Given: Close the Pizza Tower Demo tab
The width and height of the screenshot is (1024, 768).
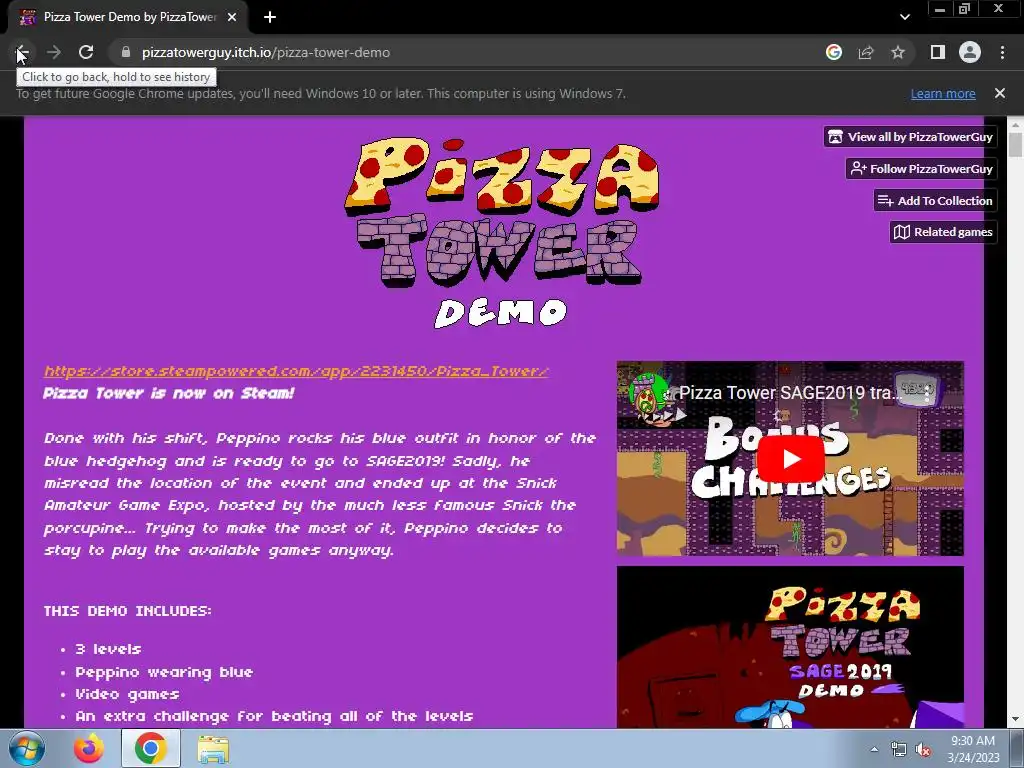Looking at the screenshot, I should (x=232, y=17).
